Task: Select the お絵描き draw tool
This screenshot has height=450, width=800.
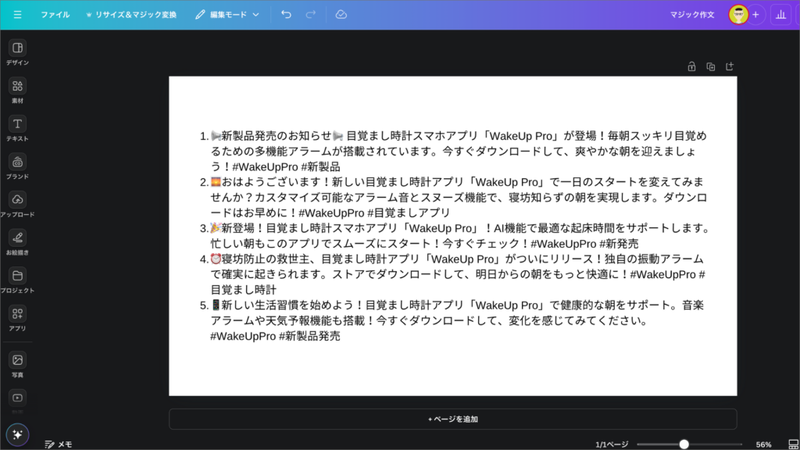Action: (x=17, y=243)
